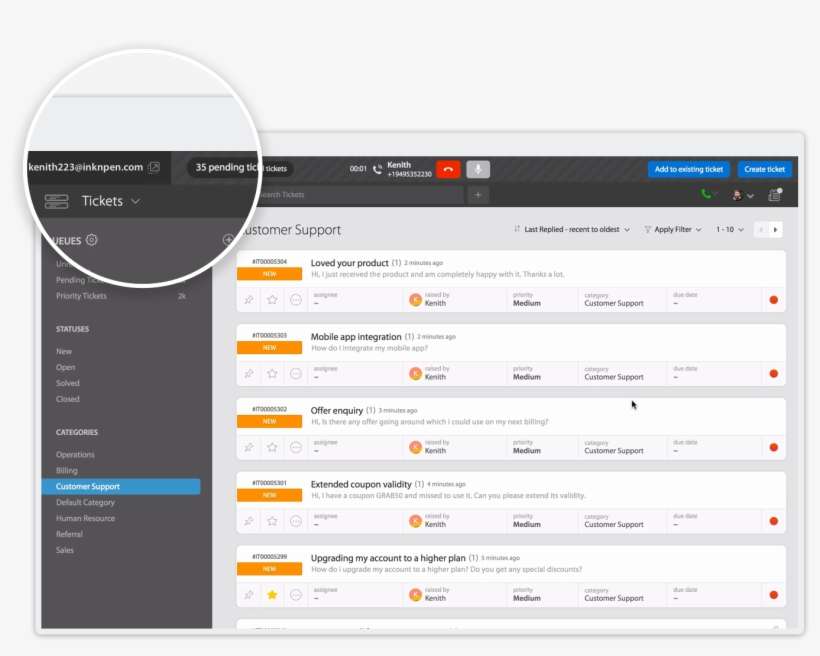The height and width of the screenshot is (656, 820).
Task: Open more options on 'Offer enquiry' ticket
Action: click(x=296, y=447)
